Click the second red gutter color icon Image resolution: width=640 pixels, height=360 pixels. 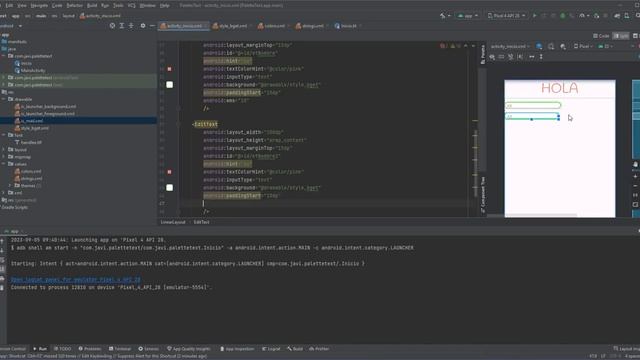(x=169, y=172)
